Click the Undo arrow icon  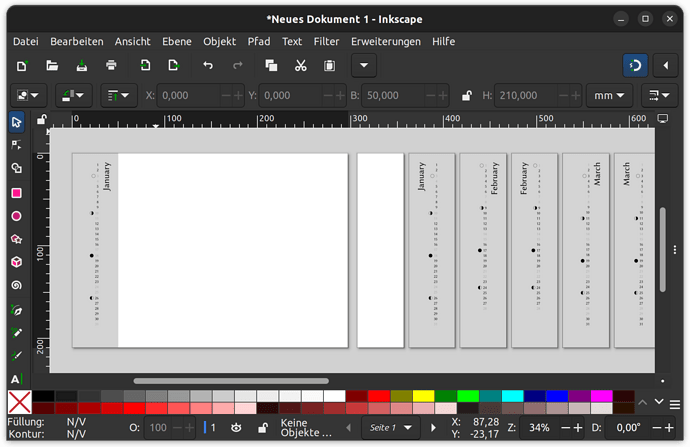pyautogui.click(x=208, y=66)
